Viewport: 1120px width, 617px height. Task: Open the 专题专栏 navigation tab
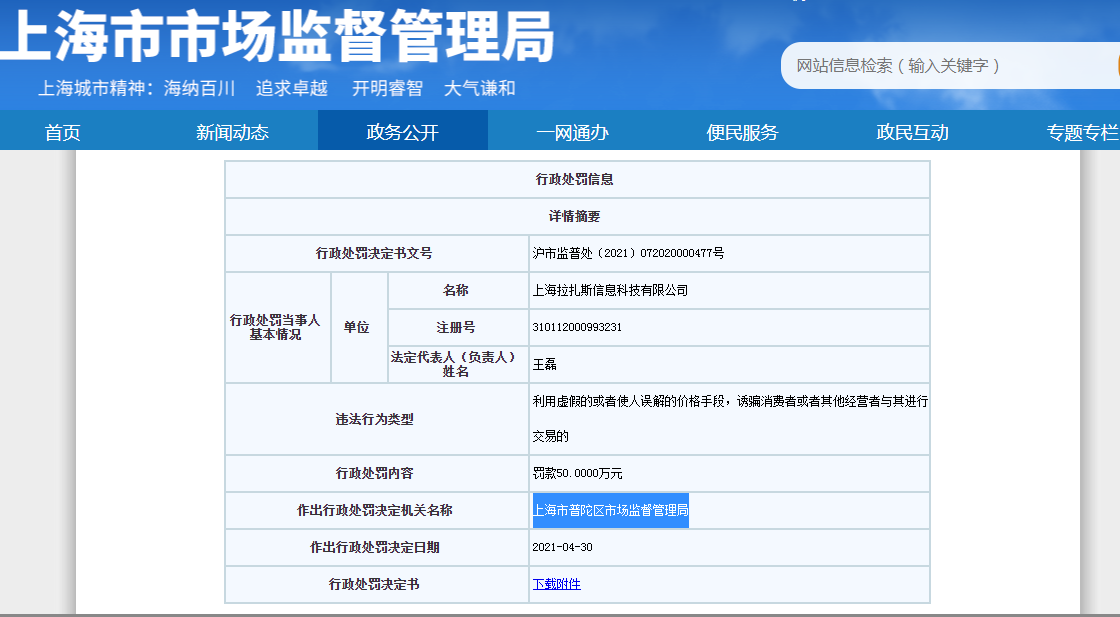click(1083, 132)
